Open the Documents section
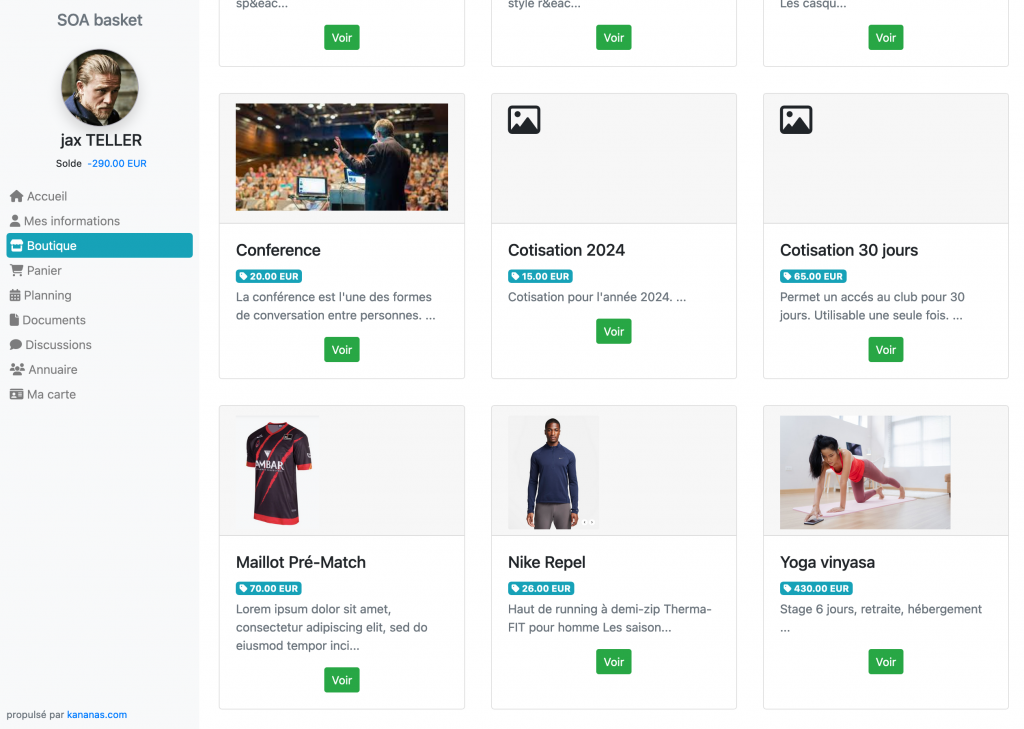 tap(99, 320)
